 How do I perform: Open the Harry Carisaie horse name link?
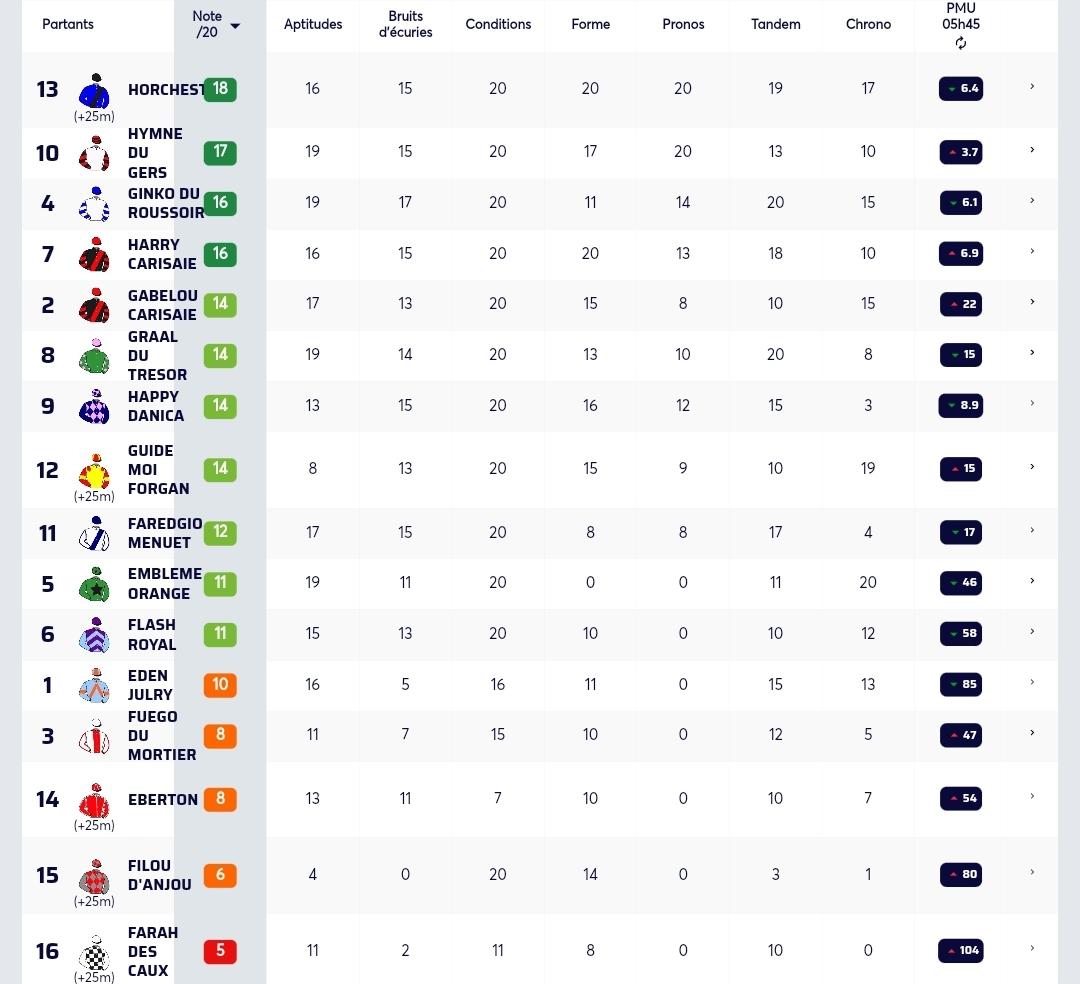click(x=162, y=254)
